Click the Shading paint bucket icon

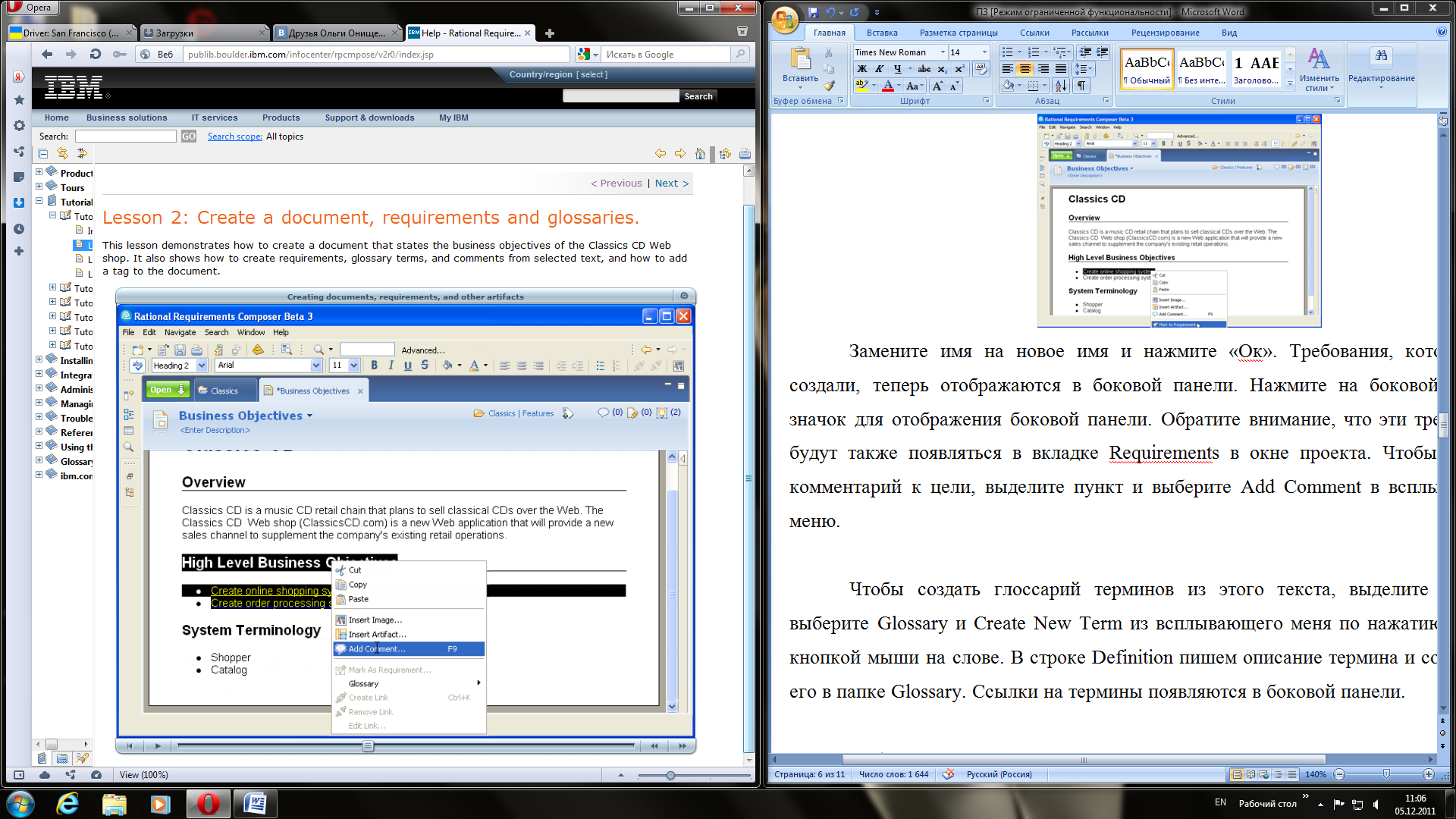pos(1008,86)
